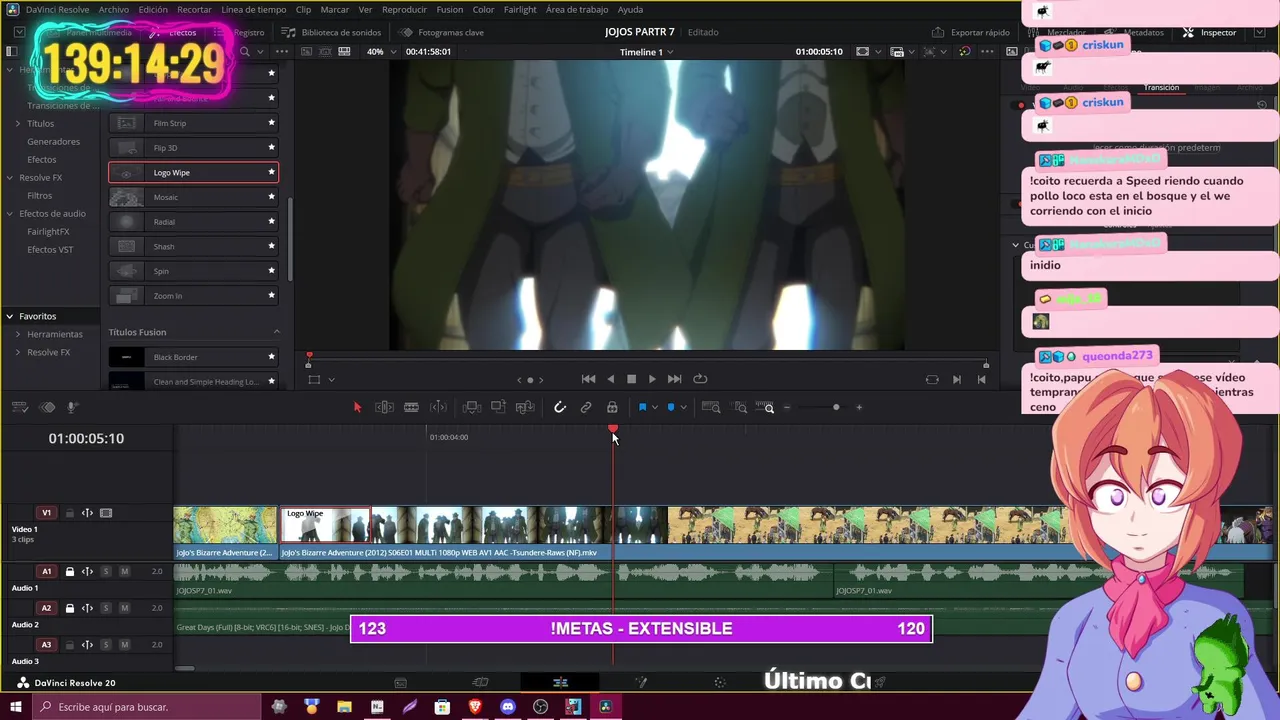Play the timeline in reverse

click(611, 379)
